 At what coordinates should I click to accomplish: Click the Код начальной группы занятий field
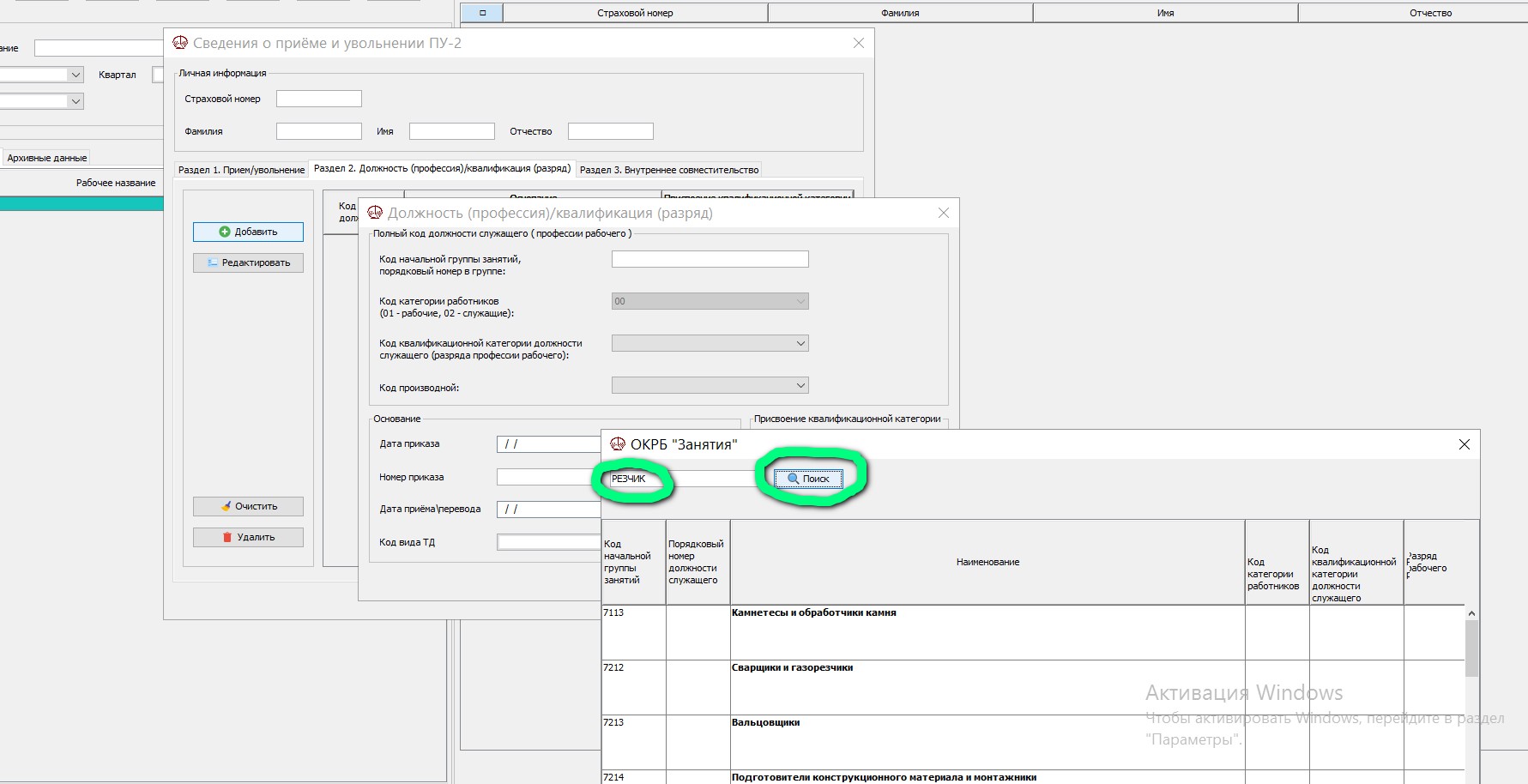pyautogui.click(x=710, y=259)
